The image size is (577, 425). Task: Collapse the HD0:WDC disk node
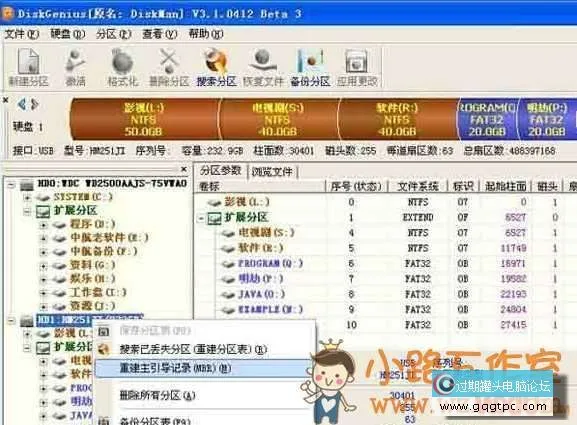[x=12, y=185]
